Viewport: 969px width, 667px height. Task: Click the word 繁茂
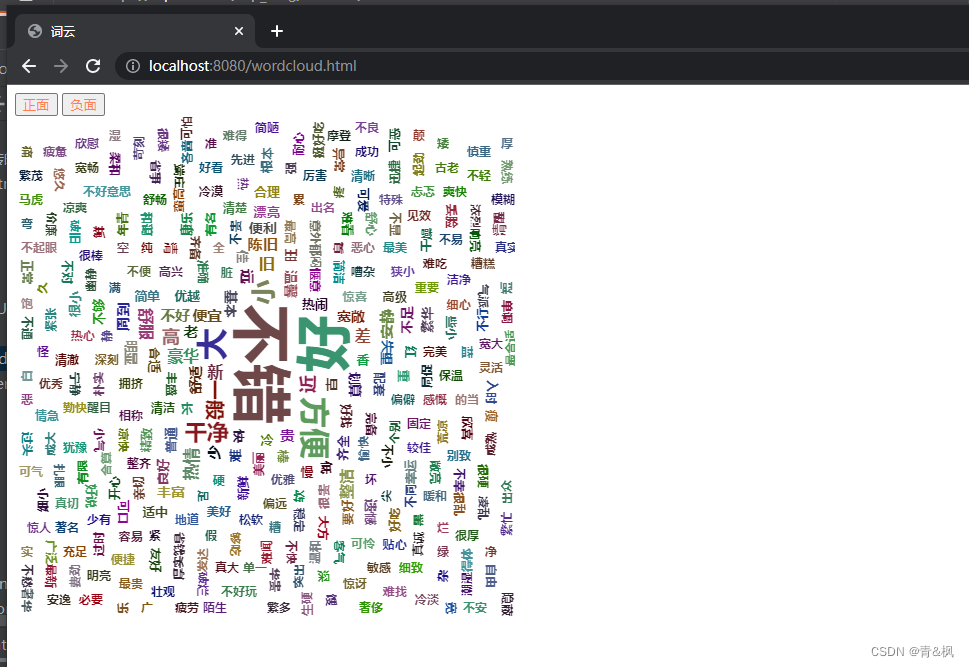(31, 176)
